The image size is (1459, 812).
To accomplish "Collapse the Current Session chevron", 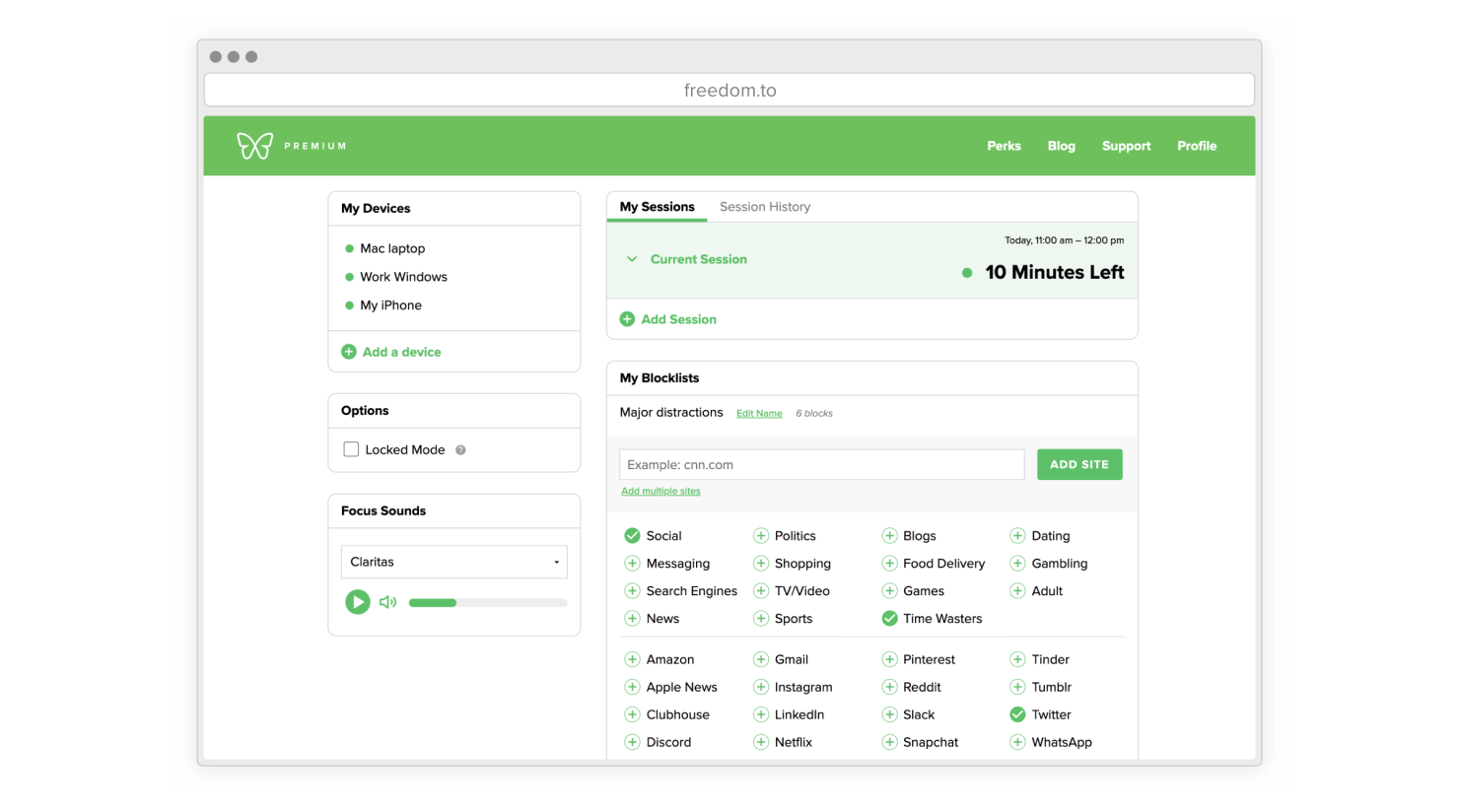I will (632, 259).
